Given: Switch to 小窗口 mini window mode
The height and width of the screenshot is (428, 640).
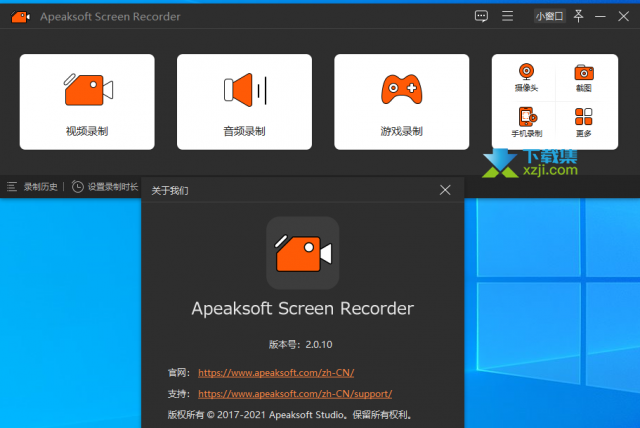Looking at the screenshot, I should tap(549, 16).
